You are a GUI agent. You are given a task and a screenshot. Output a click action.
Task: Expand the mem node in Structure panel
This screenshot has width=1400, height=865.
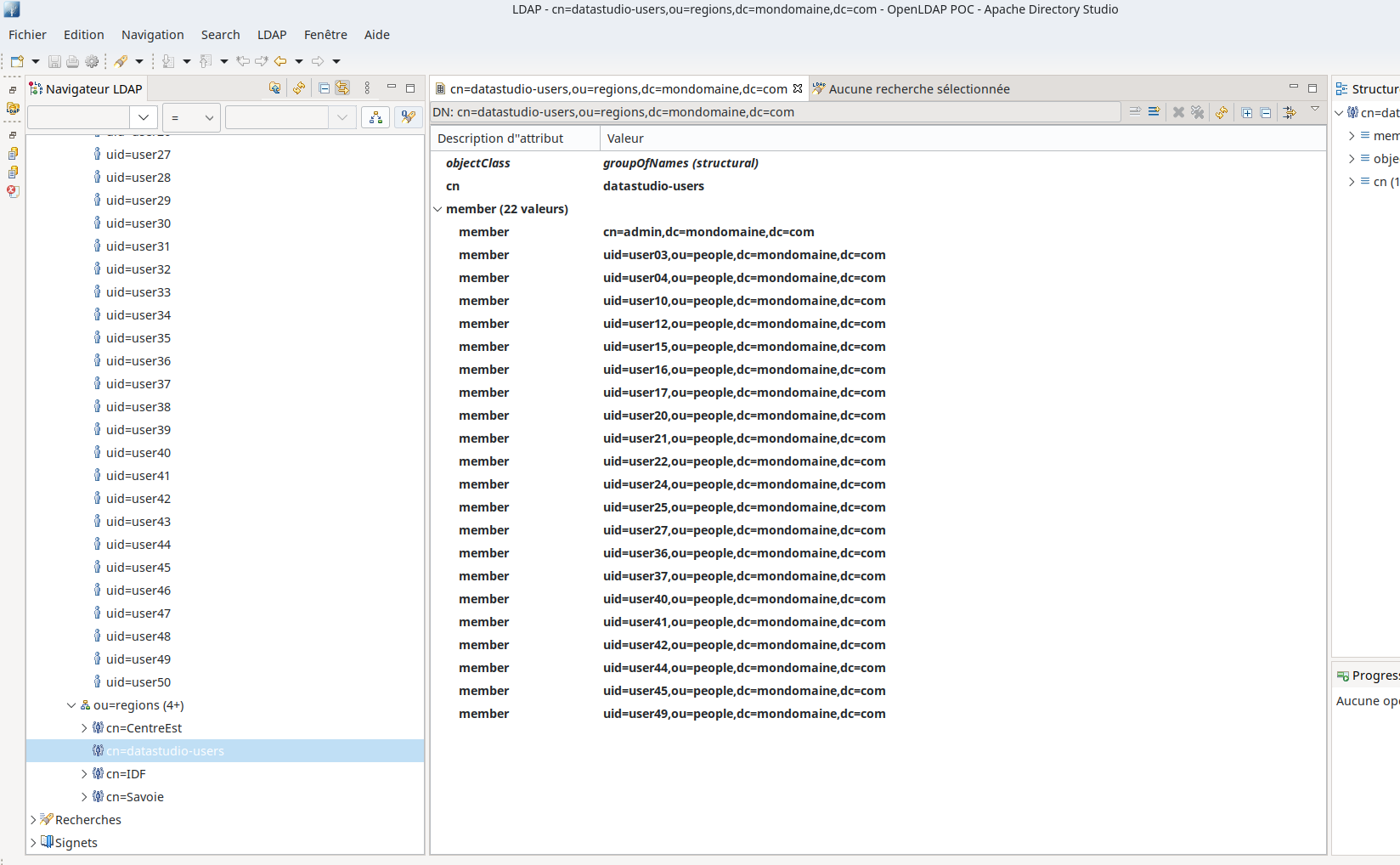click(1352, 136)
